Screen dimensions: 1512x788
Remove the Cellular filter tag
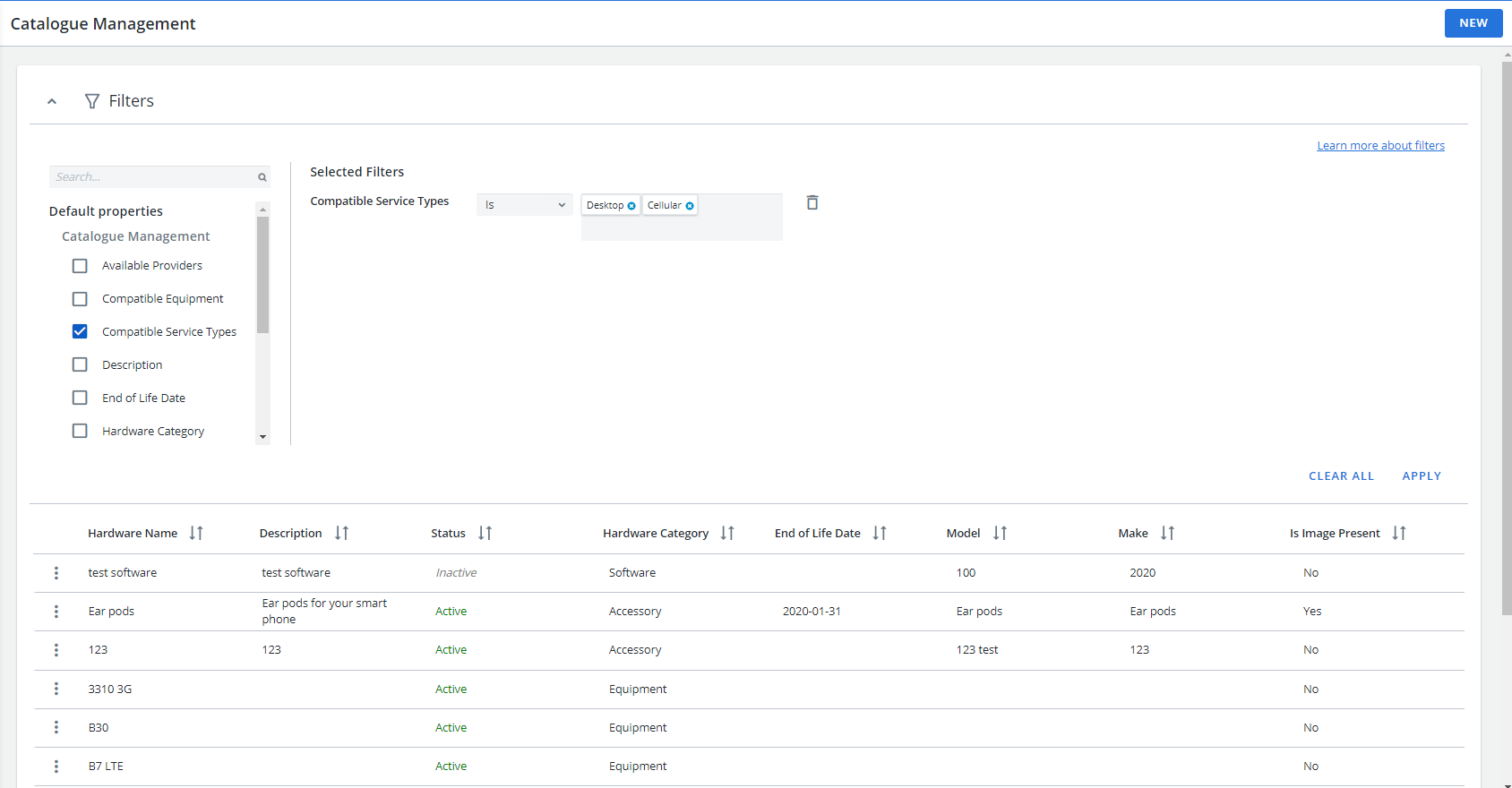click(x=690, y=206)
